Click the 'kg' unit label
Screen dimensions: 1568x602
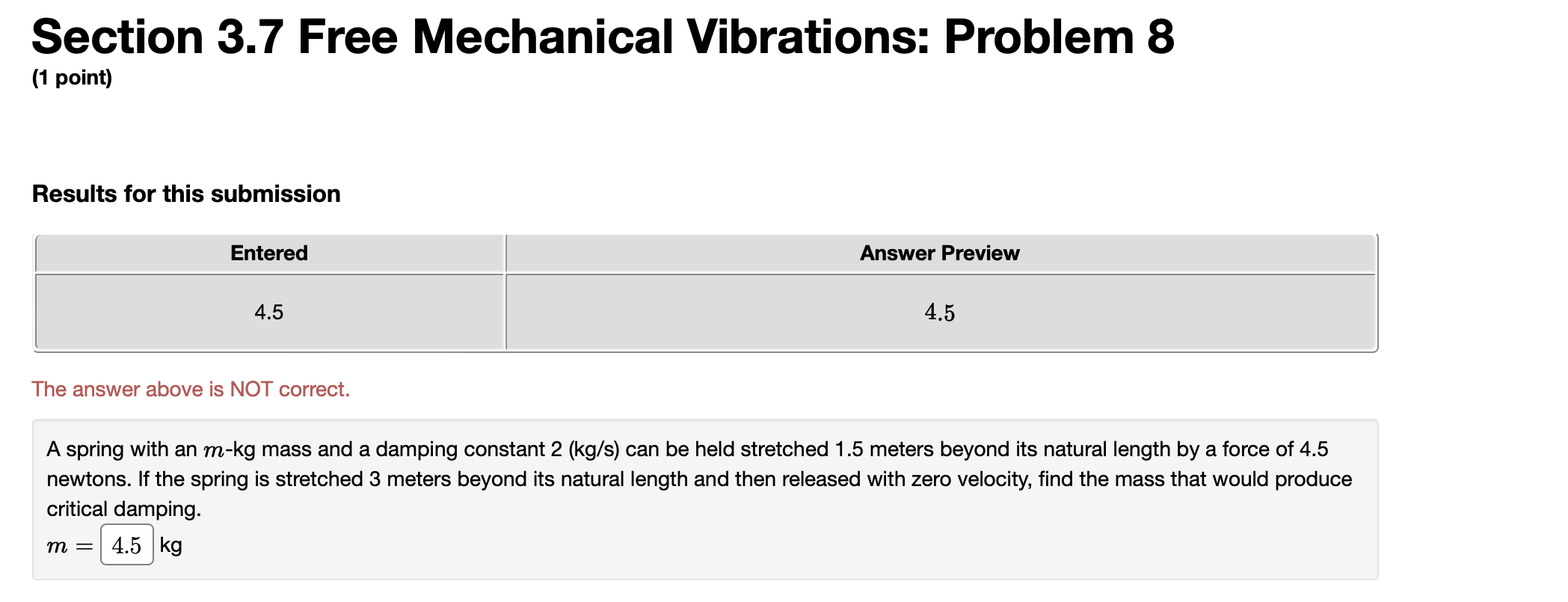171,546
